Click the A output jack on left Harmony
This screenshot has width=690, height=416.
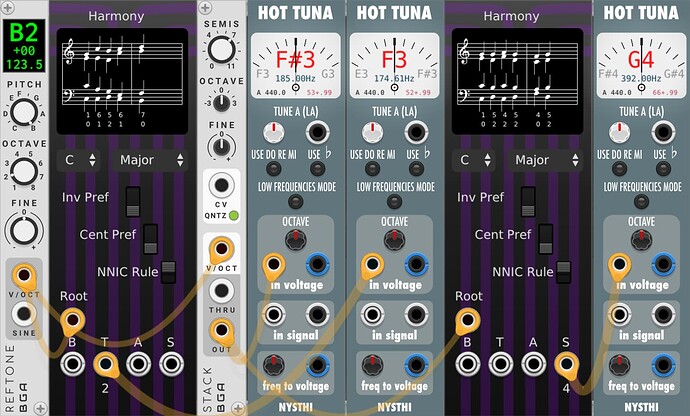139,364
